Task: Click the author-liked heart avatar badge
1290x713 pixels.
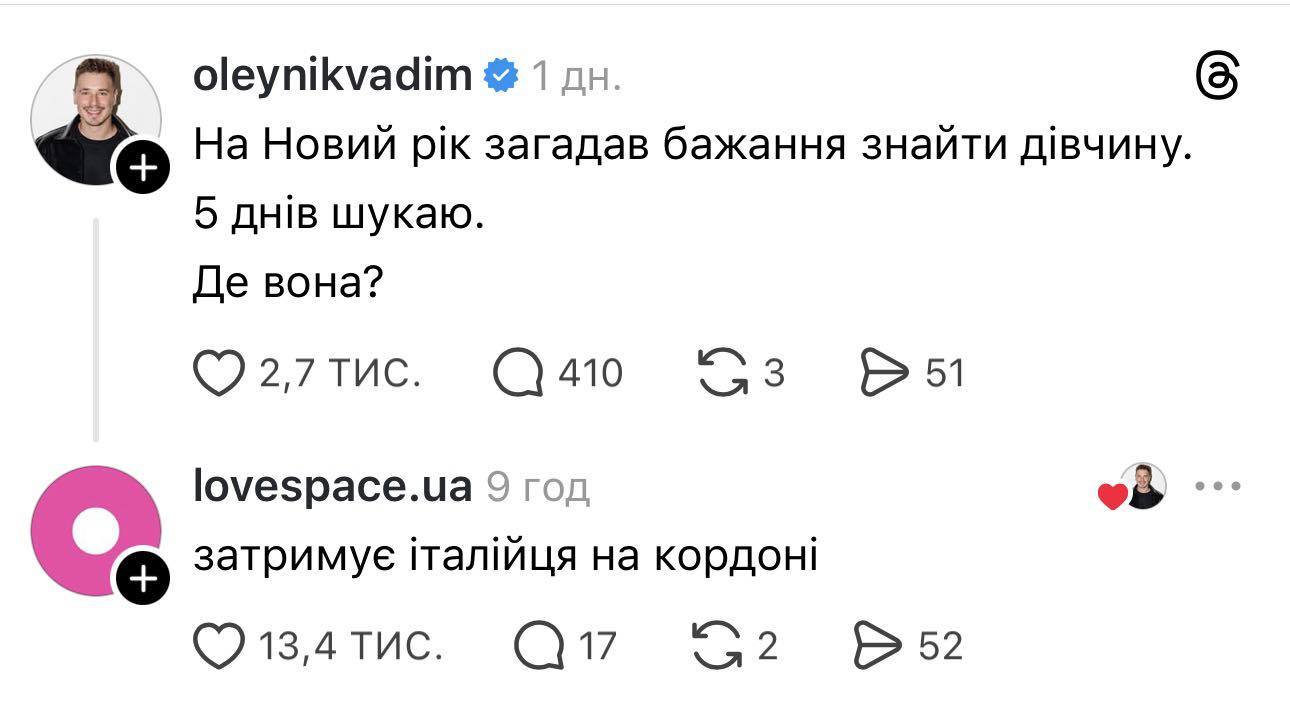Action: point(1133,488)
